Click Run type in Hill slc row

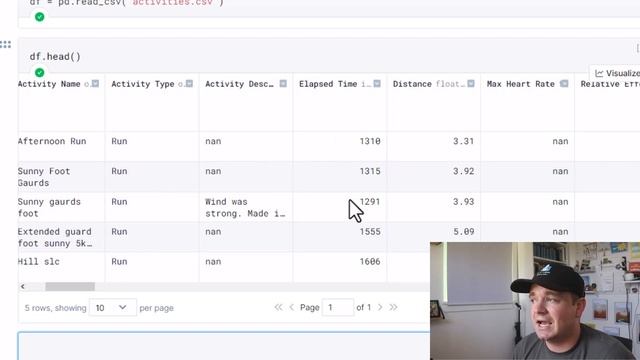point(119,262)
